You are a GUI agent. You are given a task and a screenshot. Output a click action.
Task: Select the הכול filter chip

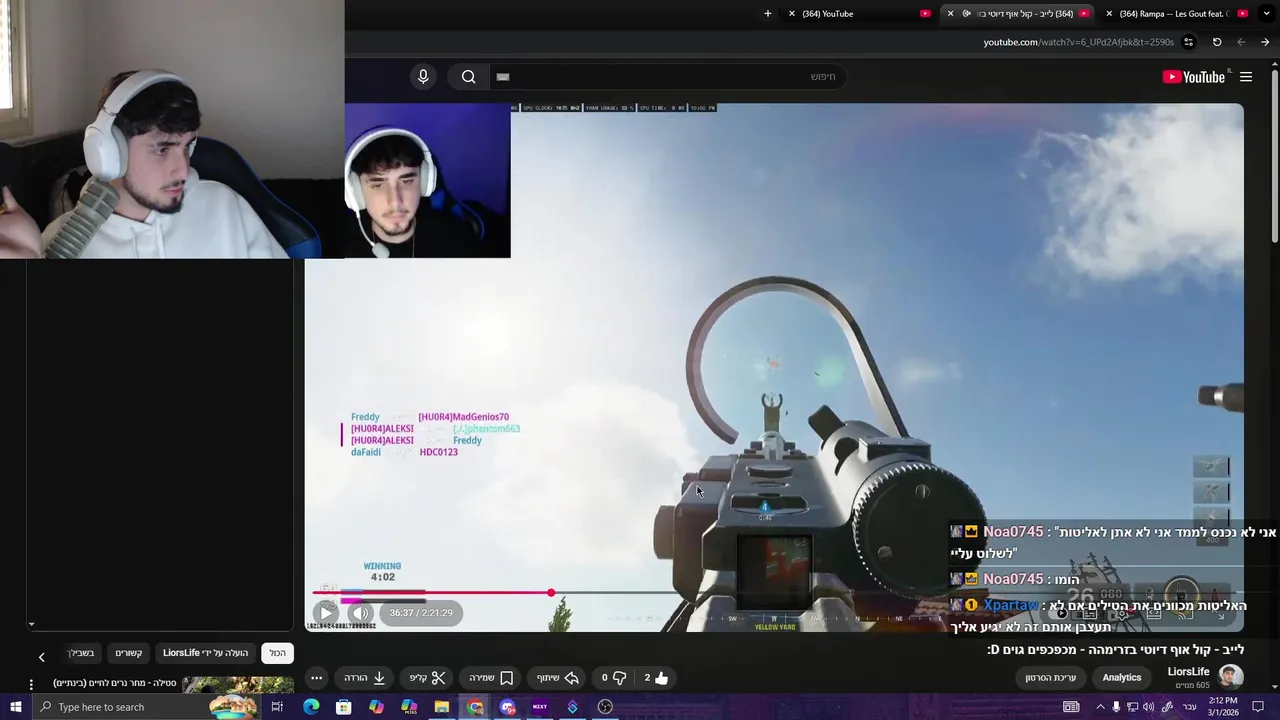point(277,653)
